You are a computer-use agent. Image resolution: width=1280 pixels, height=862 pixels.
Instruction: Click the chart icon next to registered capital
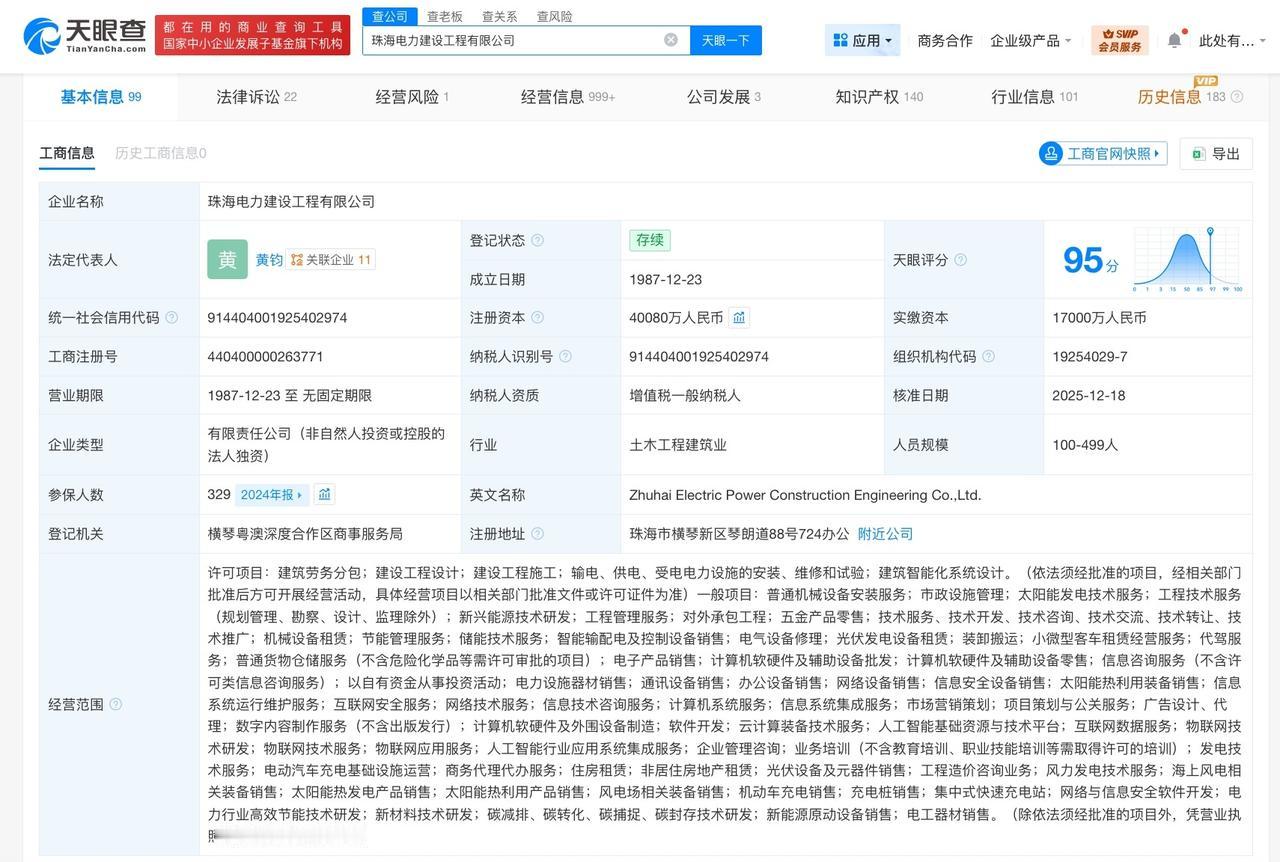point(739,318)
